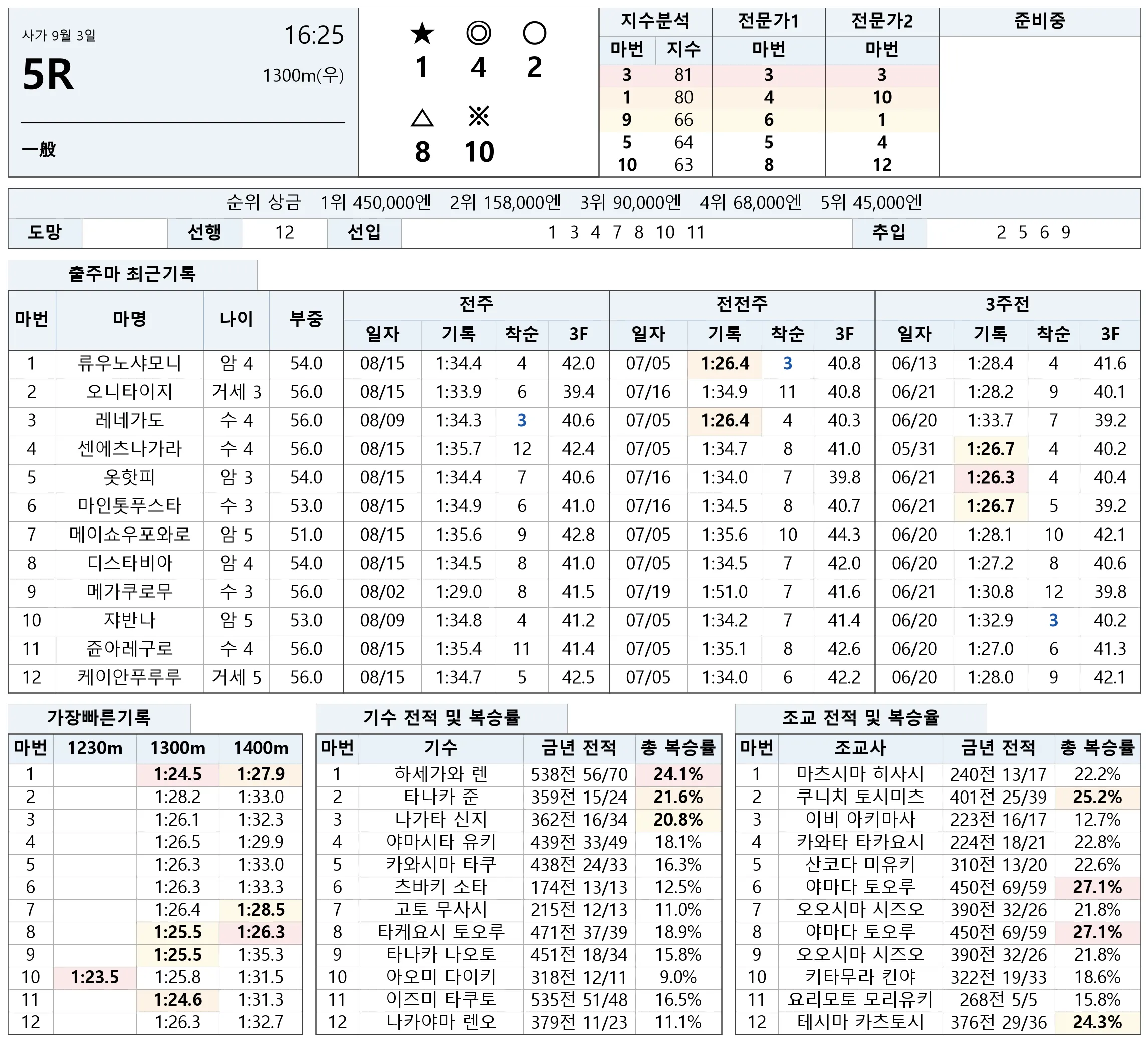1148x1057 pixels.
Task: Open the 준비중 header cell
Action: [1039, 22]
